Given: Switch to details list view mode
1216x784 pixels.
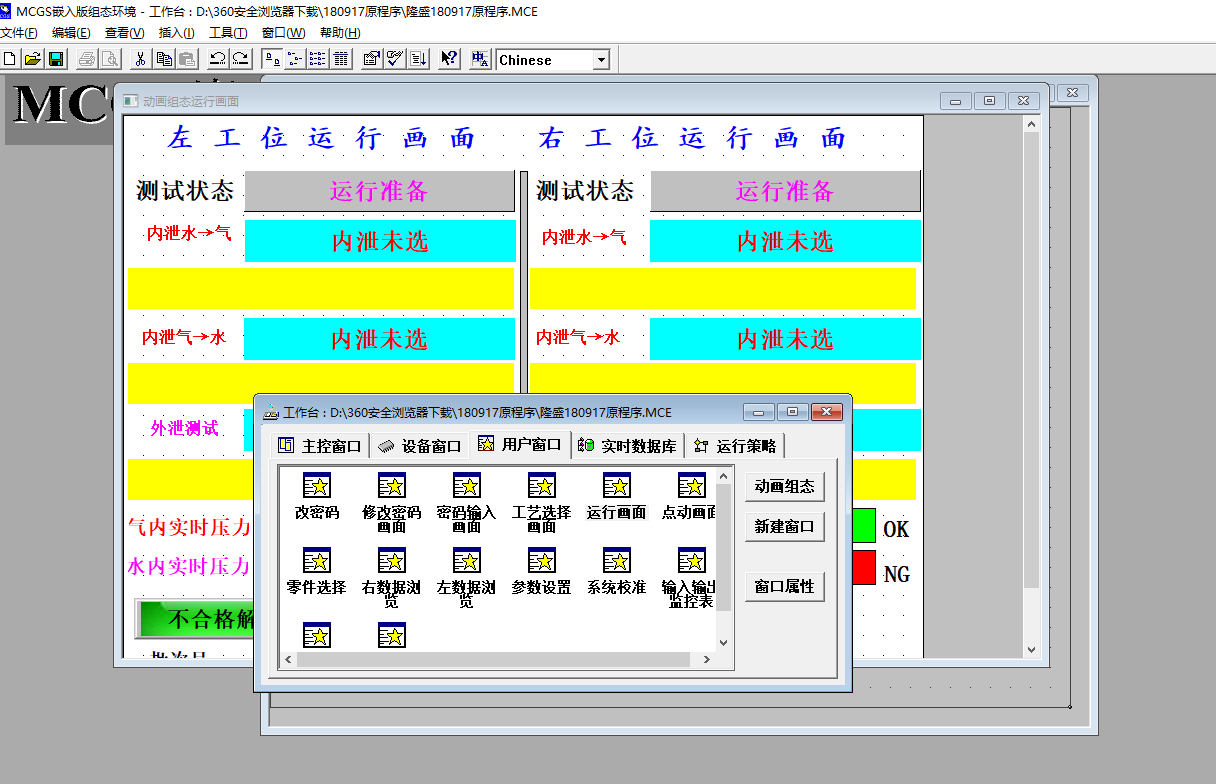Looking at the screenshot, I should point(341,59).
